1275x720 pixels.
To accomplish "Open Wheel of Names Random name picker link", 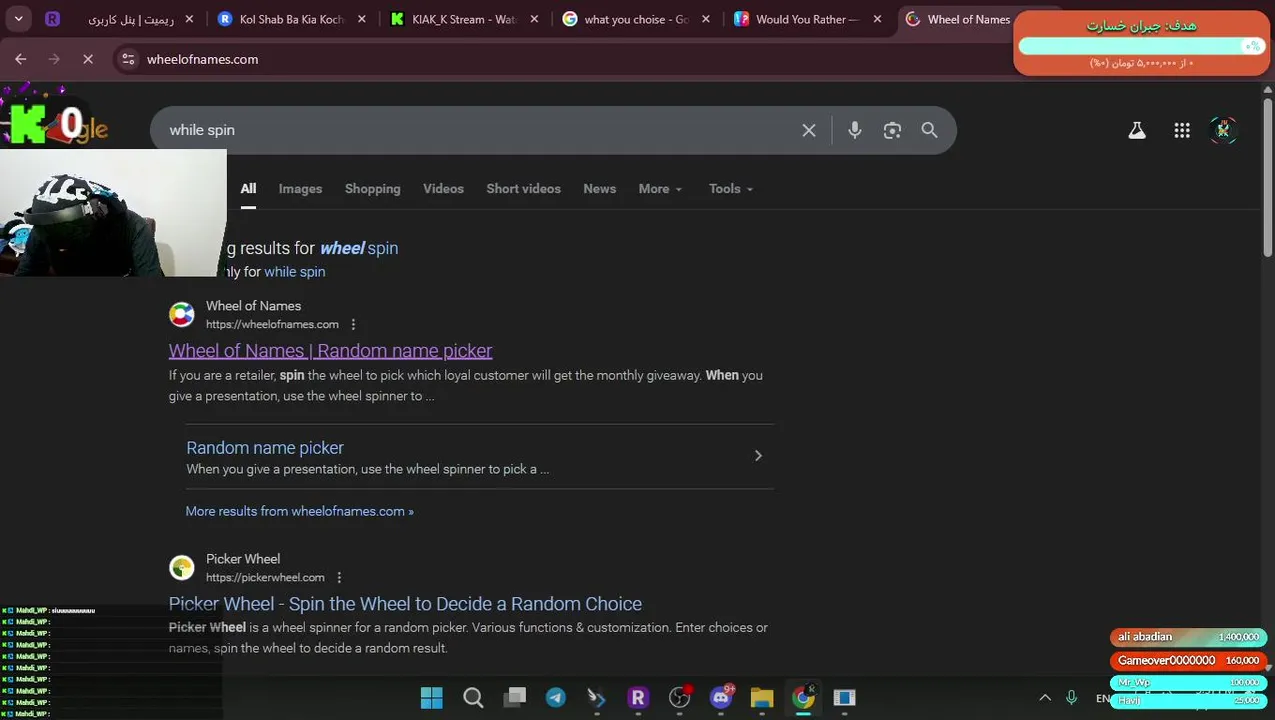I will [330, 351].
